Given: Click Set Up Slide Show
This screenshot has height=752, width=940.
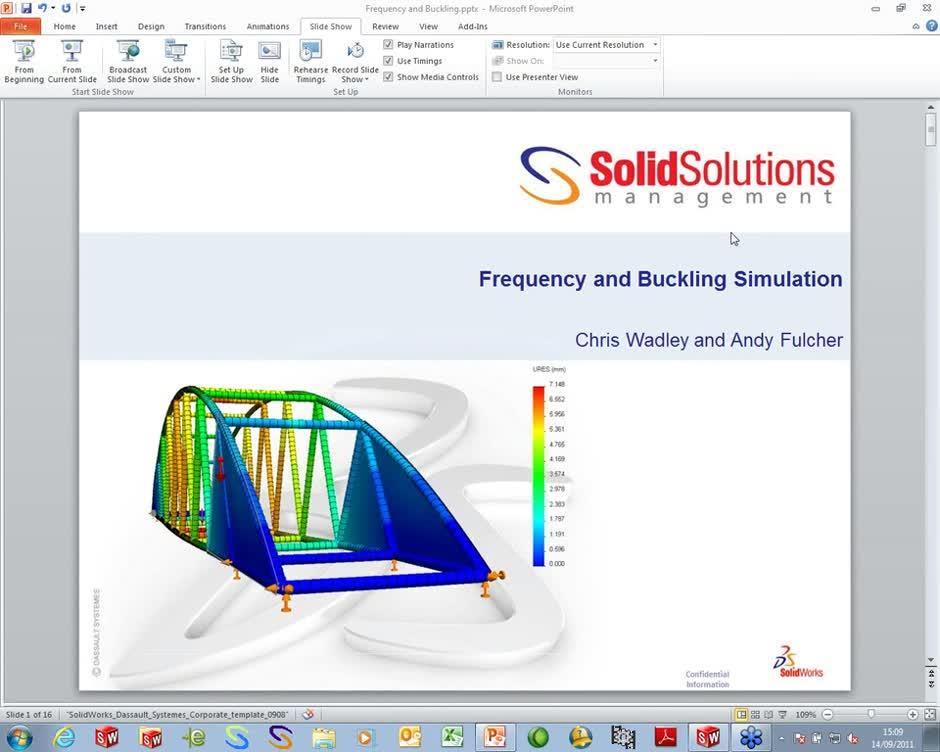Looking at the screenshot, I should (231, 60).
